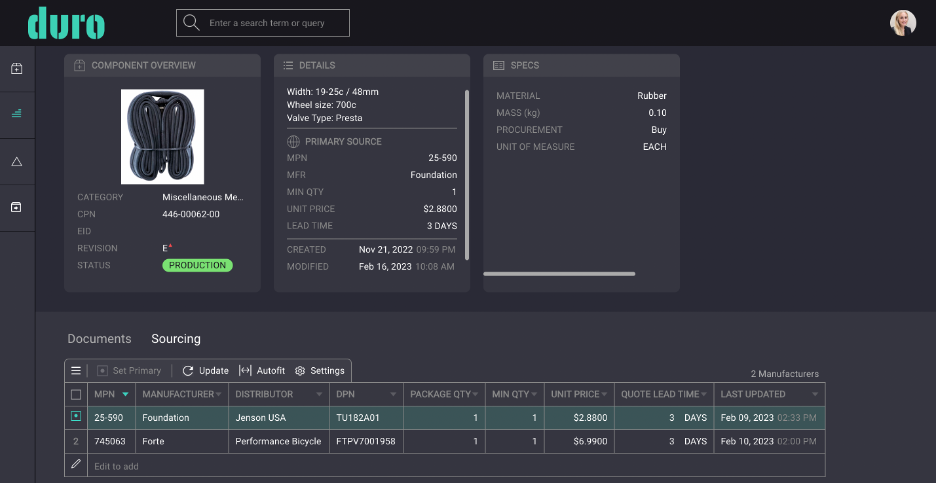Open the Last Updated column dropdown
This screenshot has height=484, width=936.
click(x=815, y=394)
